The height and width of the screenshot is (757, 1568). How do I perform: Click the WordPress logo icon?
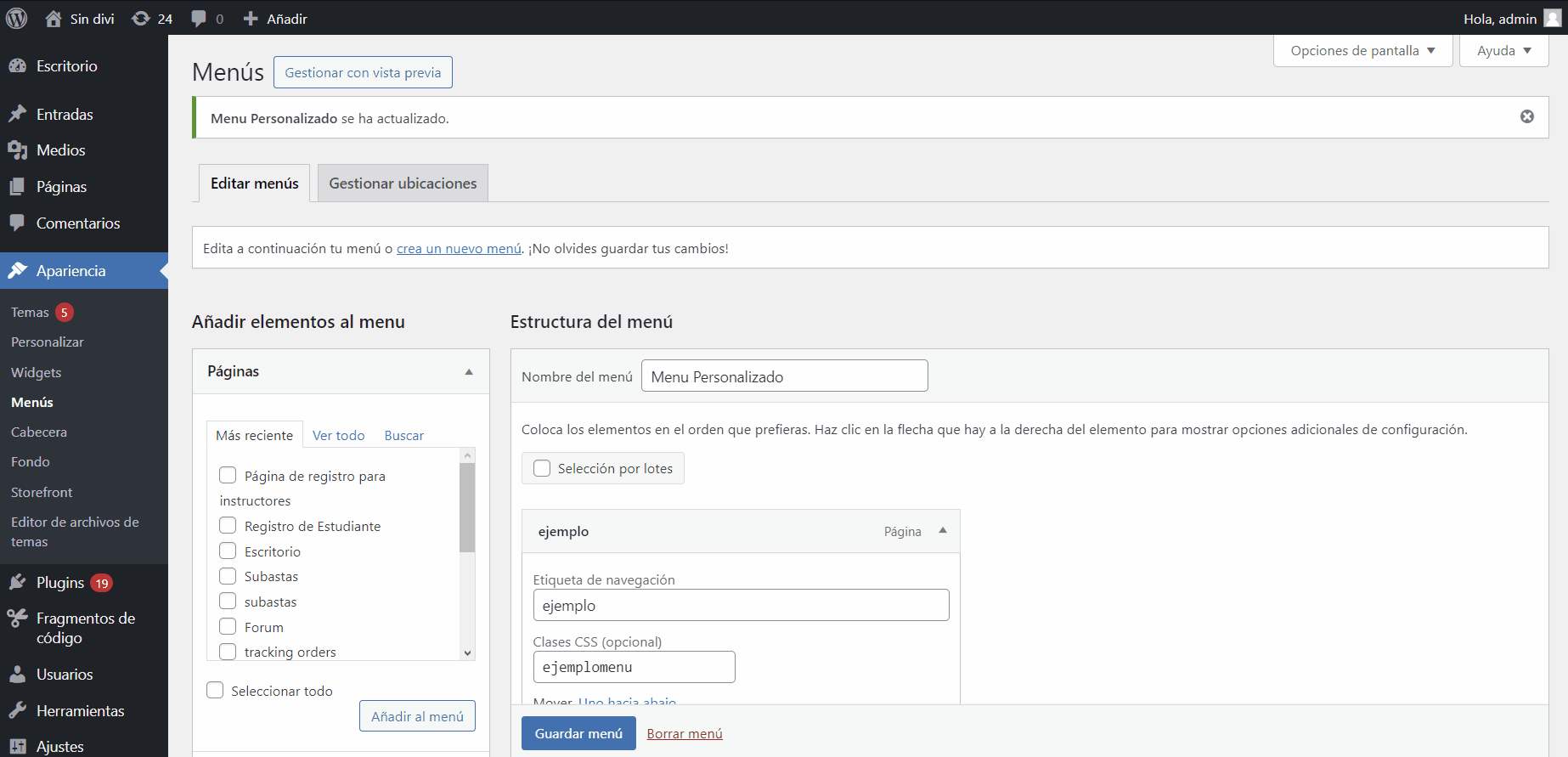coord(17,18)
